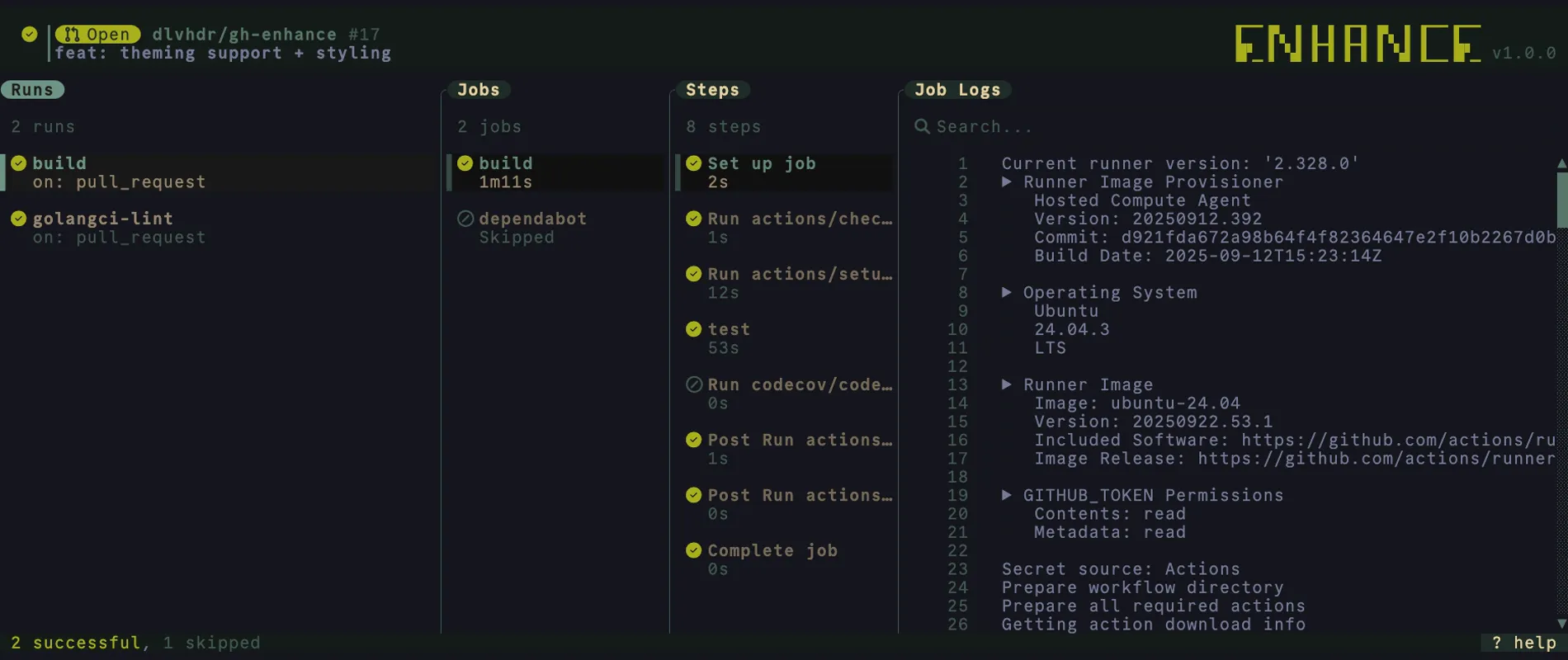
Task: Open the help shortcut in status bar
Action: click(1523, 643)
